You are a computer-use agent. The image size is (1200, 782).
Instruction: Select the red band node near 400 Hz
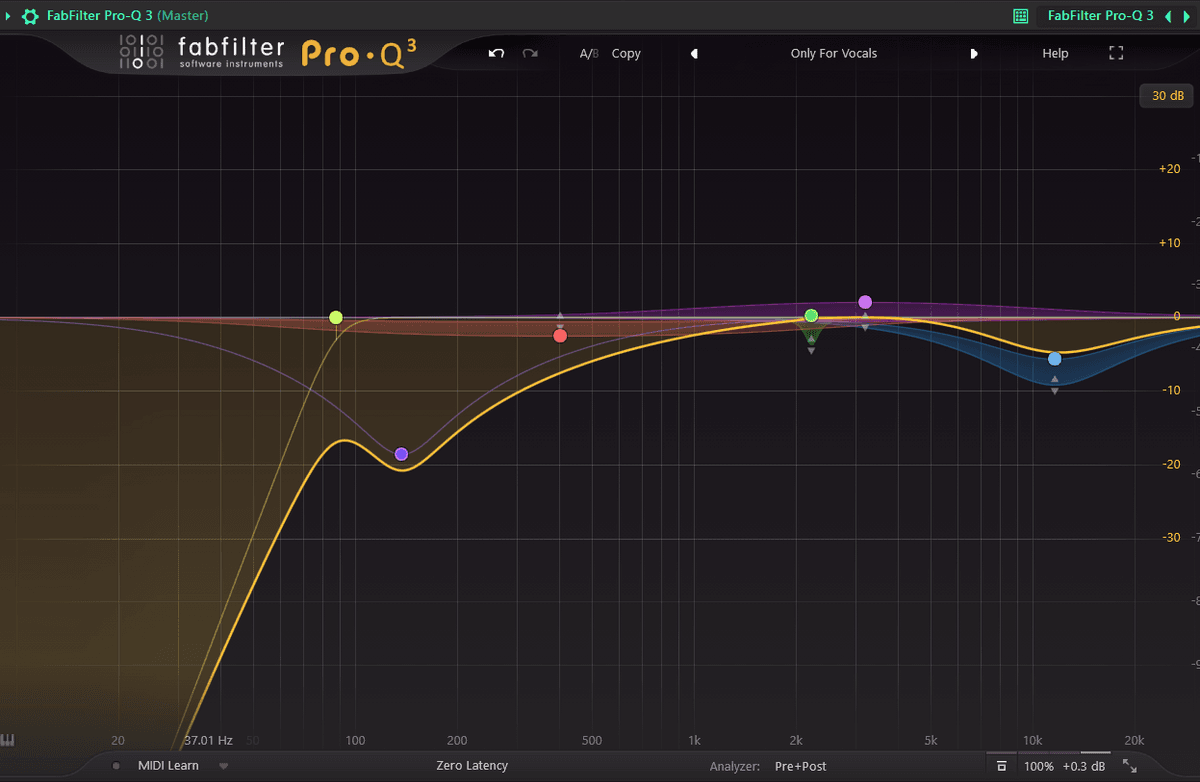[560, 336]
